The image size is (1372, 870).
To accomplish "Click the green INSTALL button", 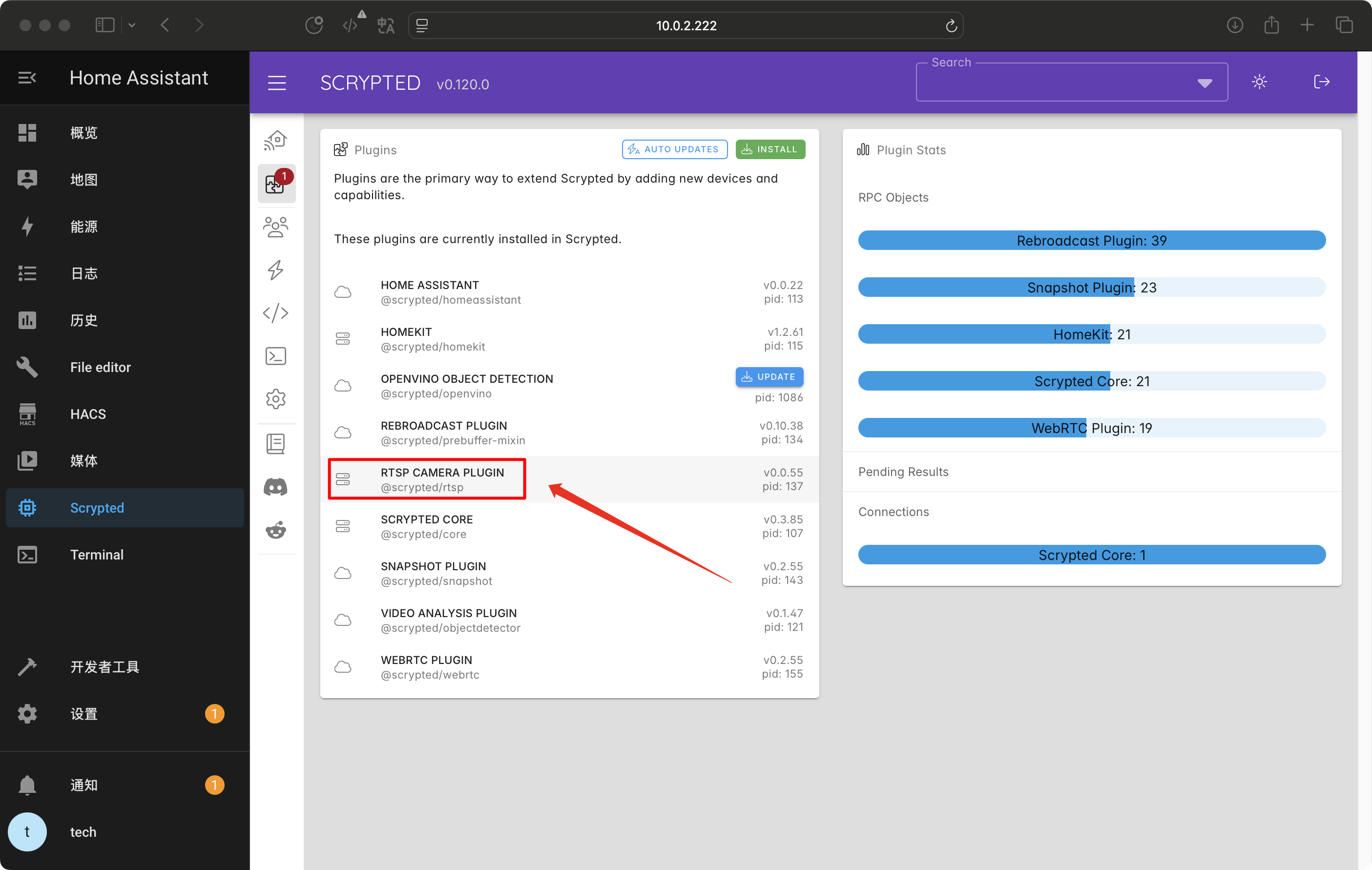I will (x=770, y=149).
